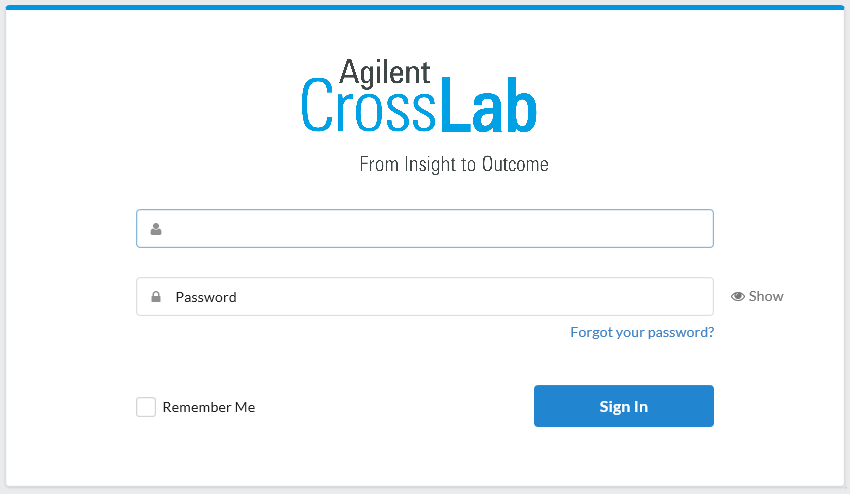The width and height of the screenshot is (850, 494).
Task: Click the blue bar at top of login card
Action: point(424,7)
